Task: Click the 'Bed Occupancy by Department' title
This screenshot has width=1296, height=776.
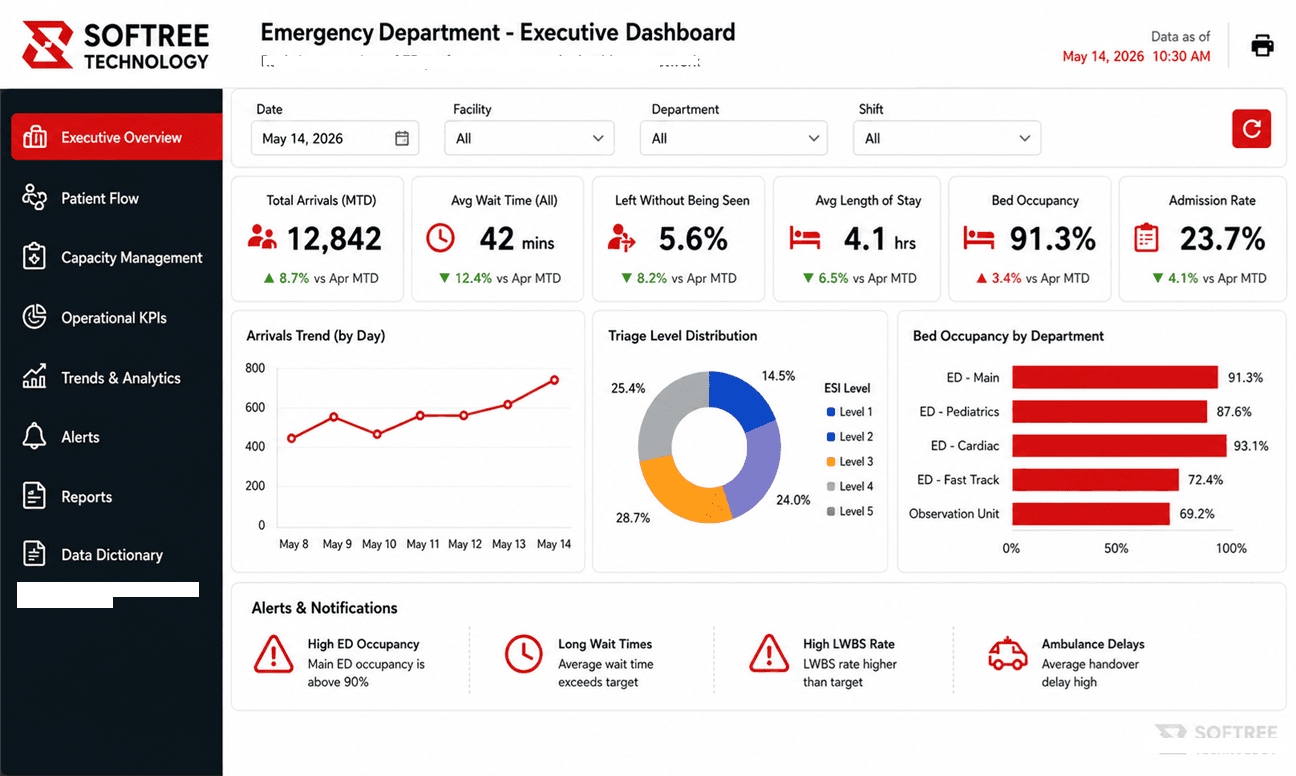Action: (1008, 336)
